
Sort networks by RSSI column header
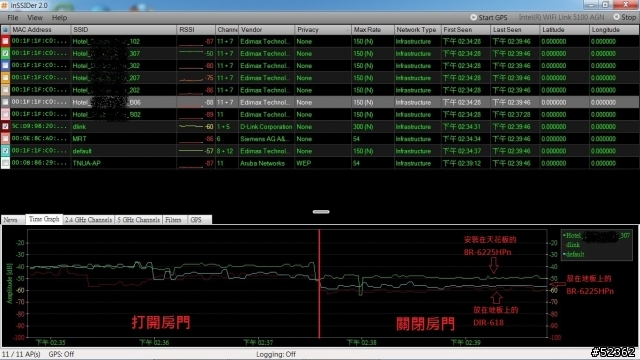(196, 30)
